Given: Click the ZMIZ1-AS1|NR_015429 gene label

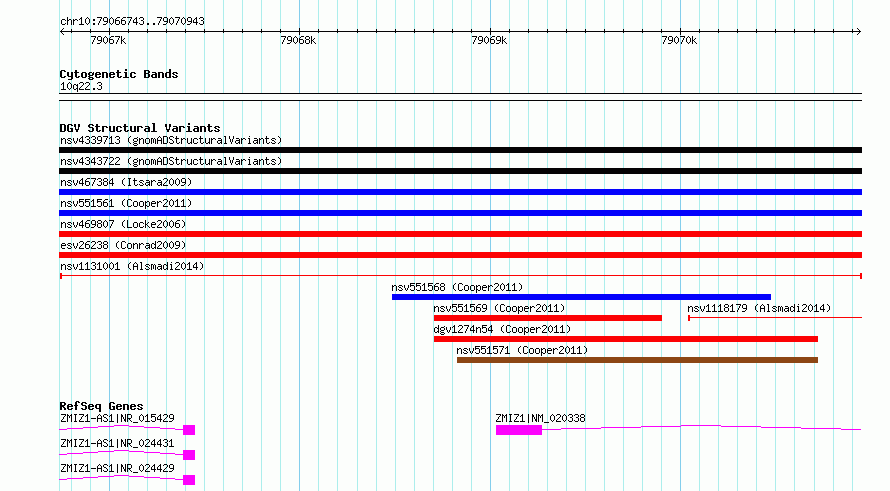Looking at the screenshot, I should pyautogui.click(x=117, y=418).
